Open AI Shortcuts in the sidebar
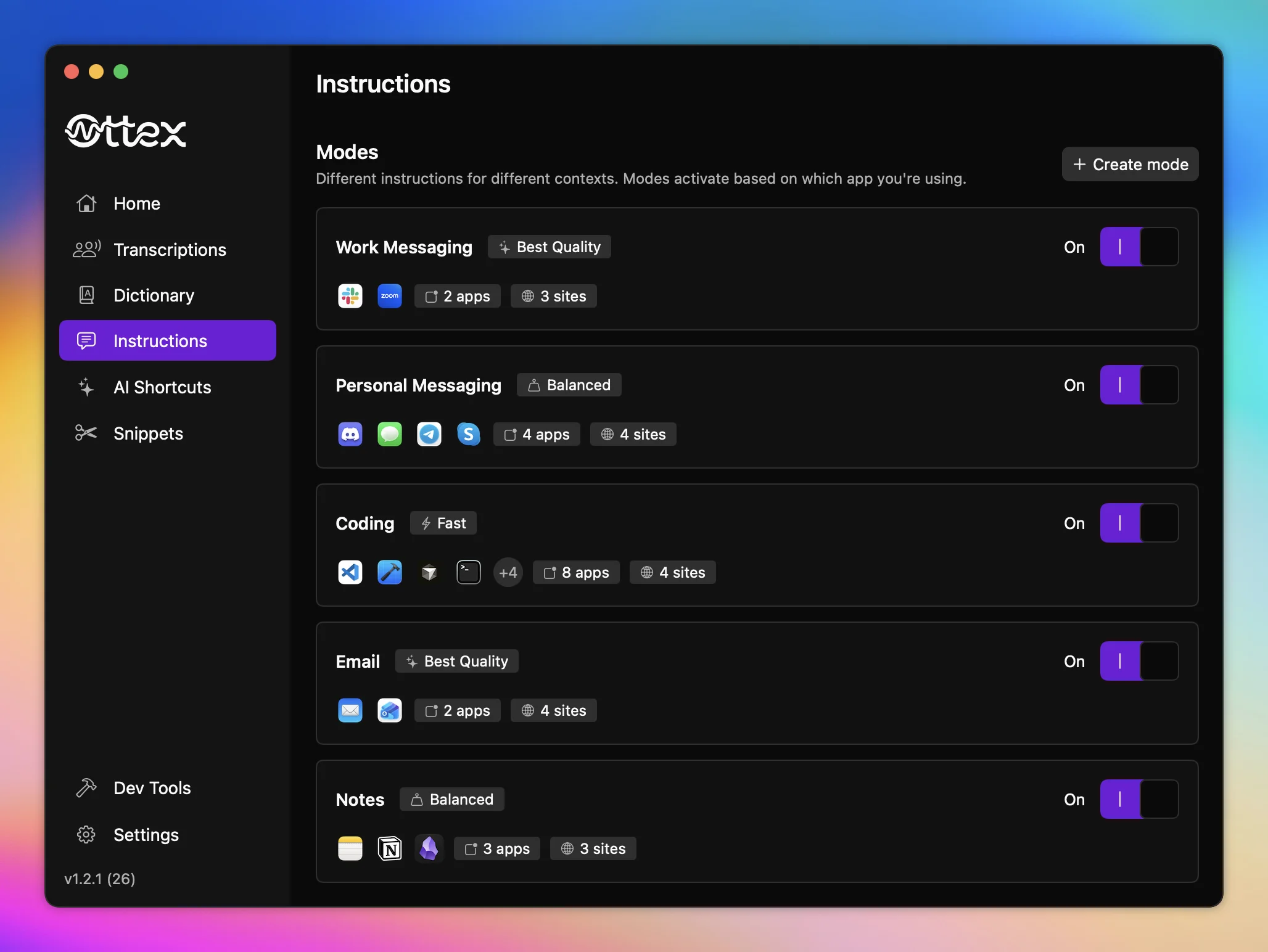 (x=162, y=387)
